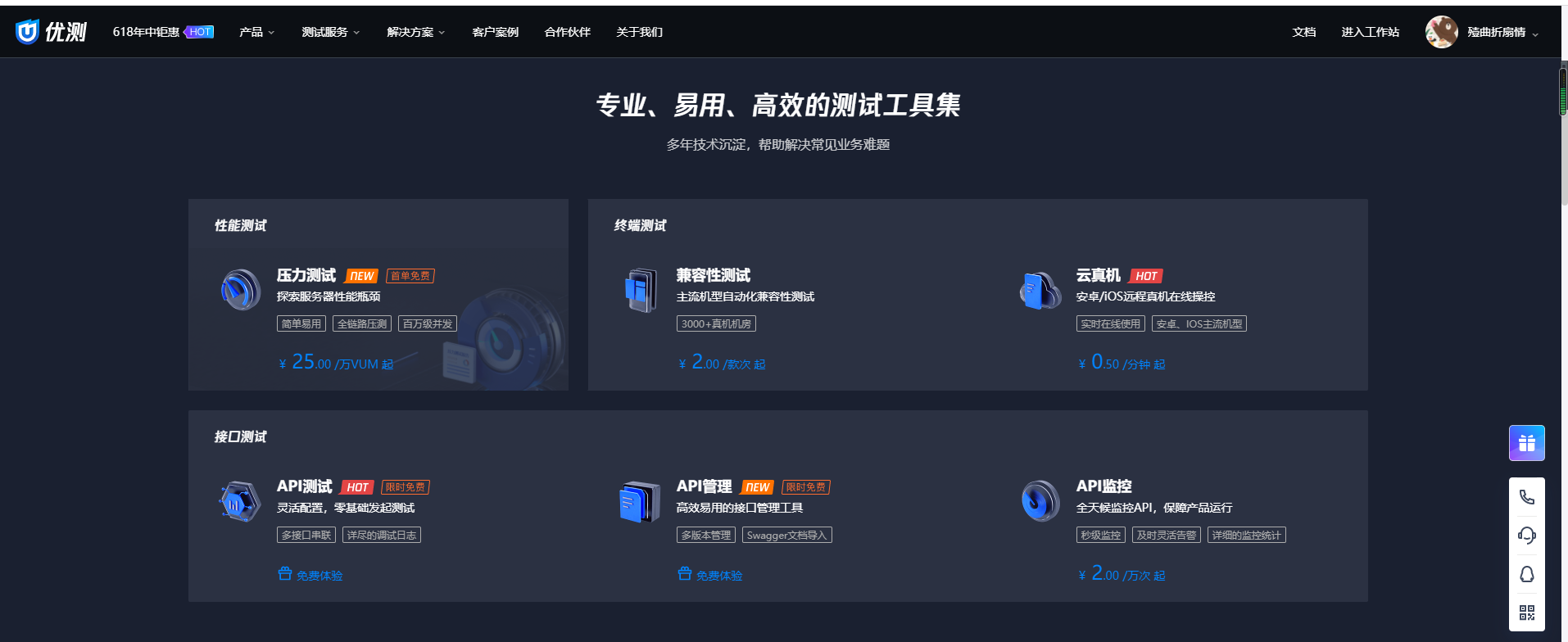Open the 压力测试 gauge icon
The image size is (1568, 642).
coord(241,290)
